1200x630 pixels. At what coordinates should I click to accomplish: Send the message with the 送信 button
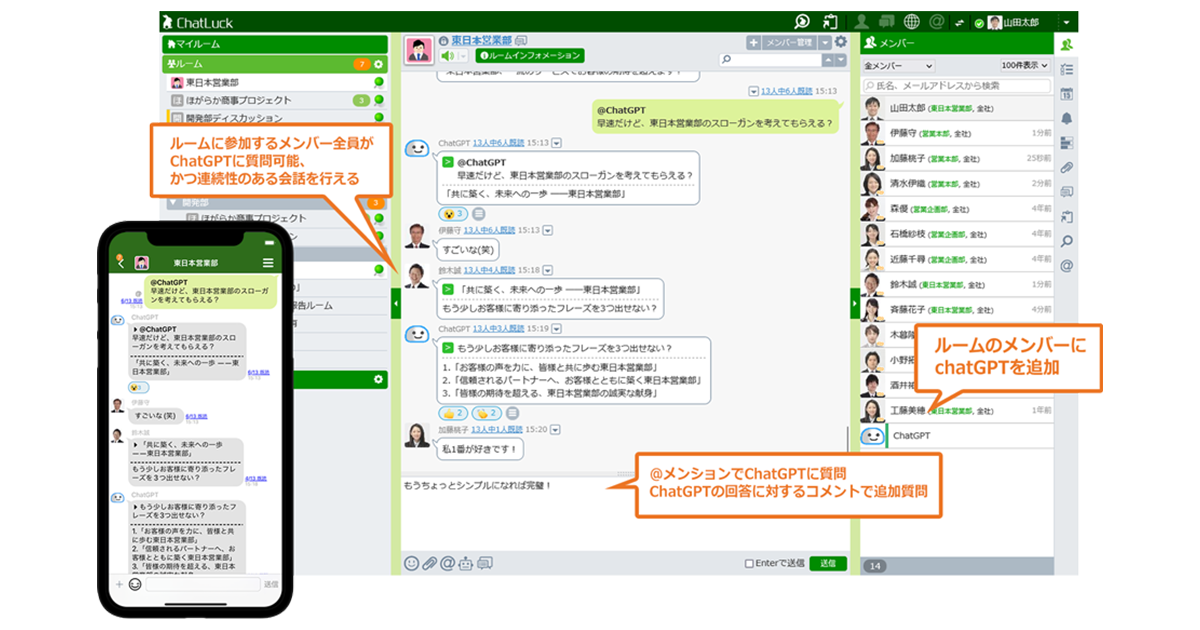click(x=827, y=564)
